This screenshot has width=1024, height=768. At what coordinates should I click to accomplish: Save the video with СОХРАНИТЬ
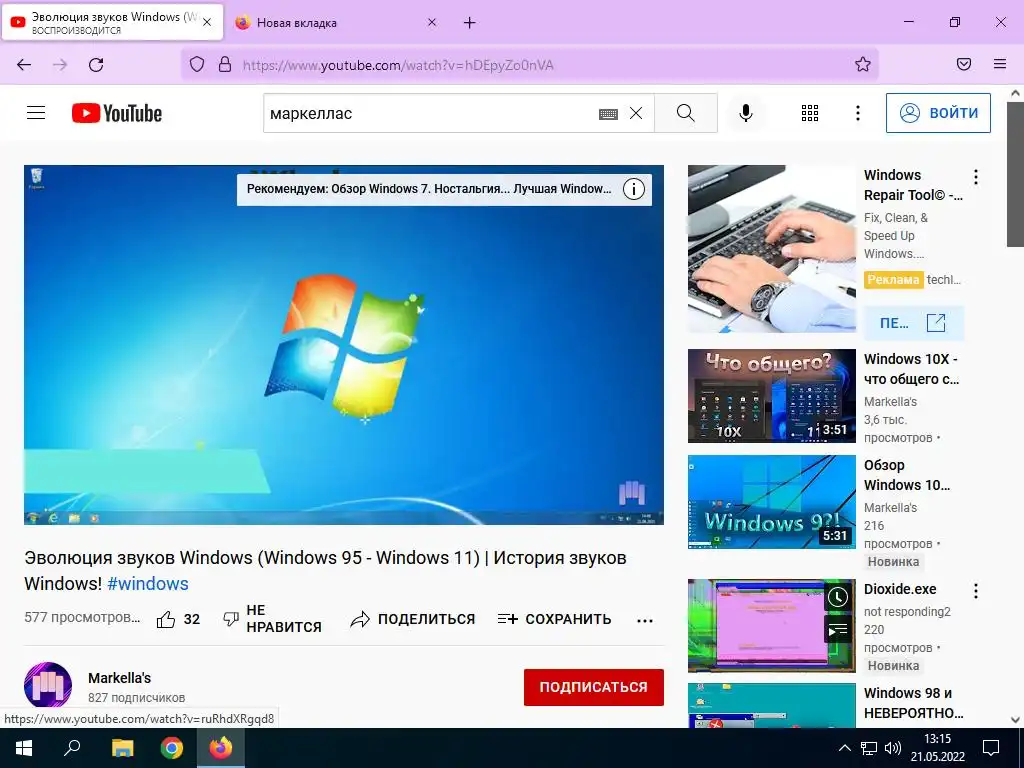coord(554,619)
